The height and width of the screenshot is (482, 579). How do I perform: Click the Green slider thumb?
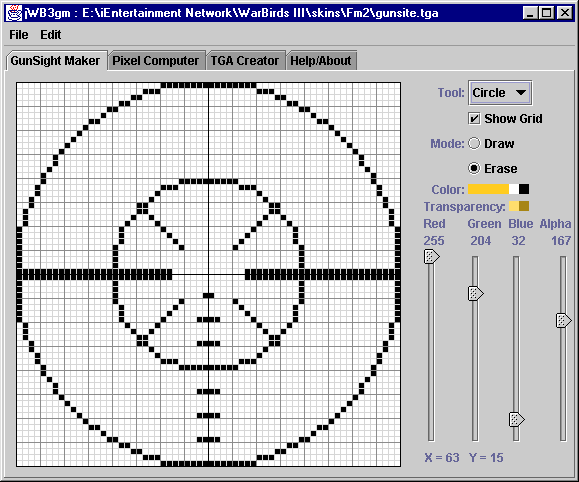coord(476,294)
